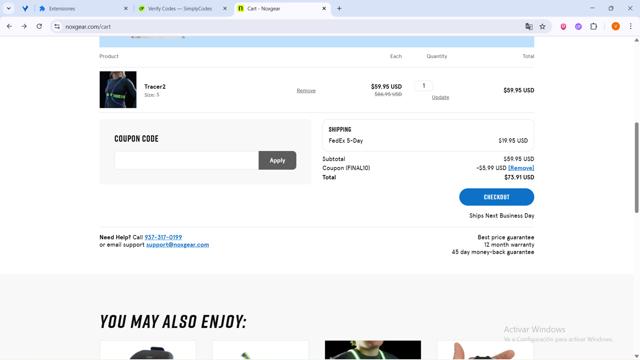Screen dimensions: 640x360
Task: Close the Cart - Noxgear tab
Action: (324, 9)
